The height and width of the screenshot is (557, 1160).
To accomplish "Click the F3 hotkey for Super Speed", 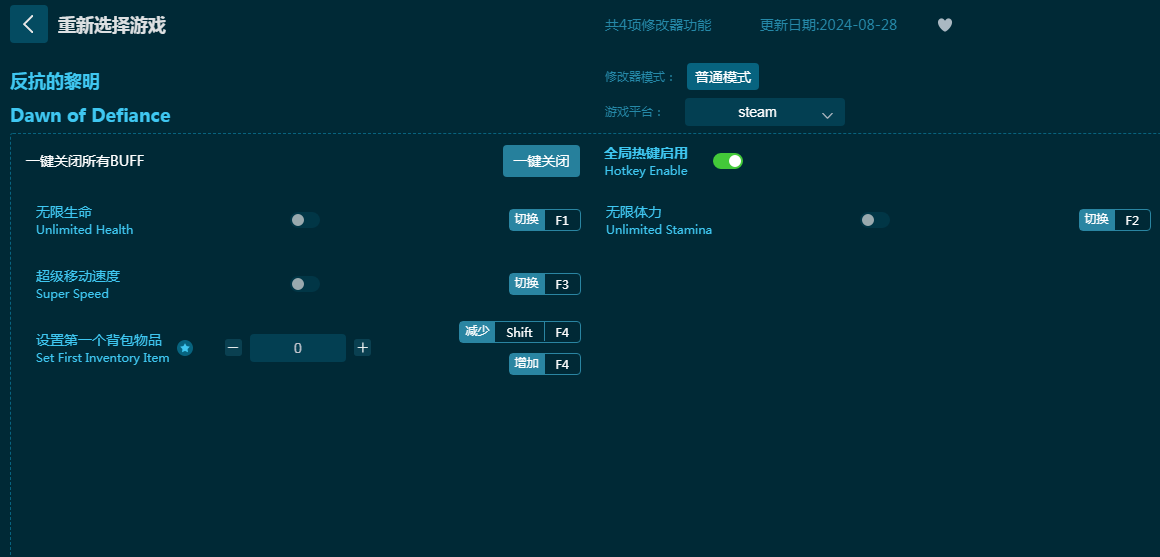I will coord(561,284).
